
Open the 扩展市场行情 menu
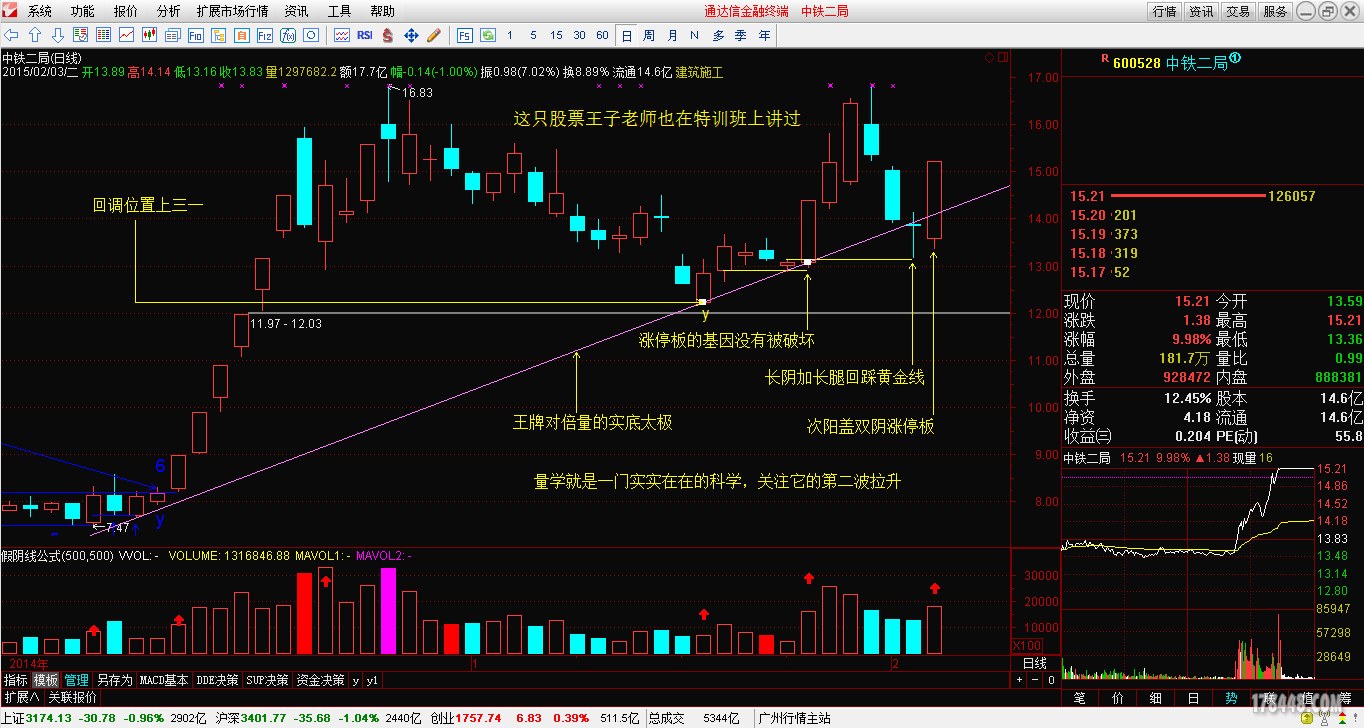(x=232, y=11)
